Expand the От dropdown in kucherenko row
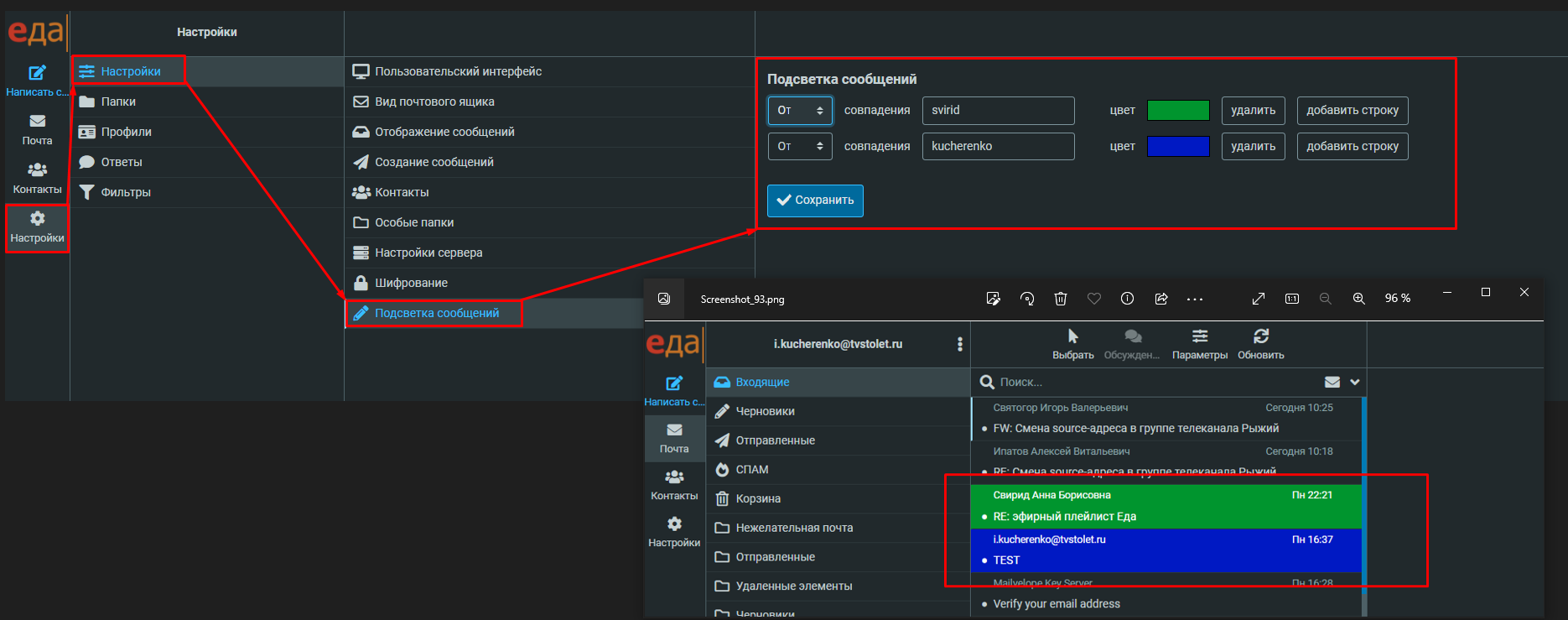 pyautogui.click(x=800, y=146)
